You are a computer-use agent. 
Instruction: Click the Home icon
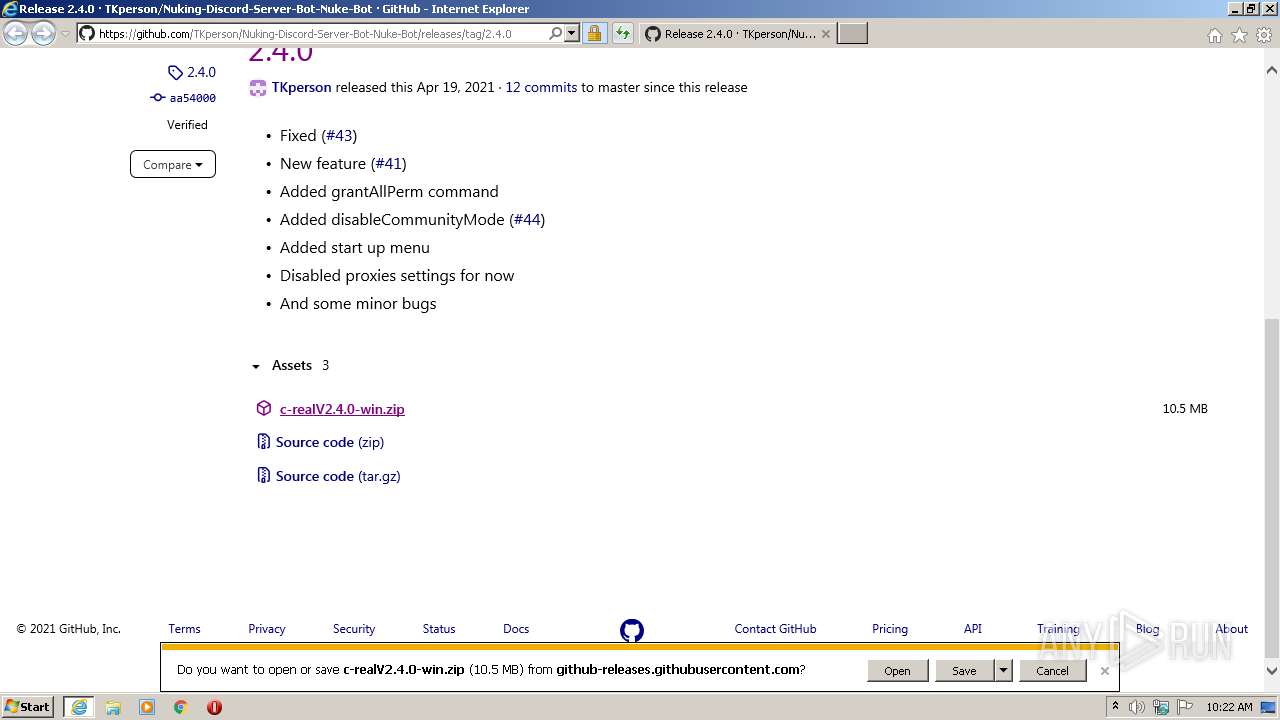point(1214,35)
